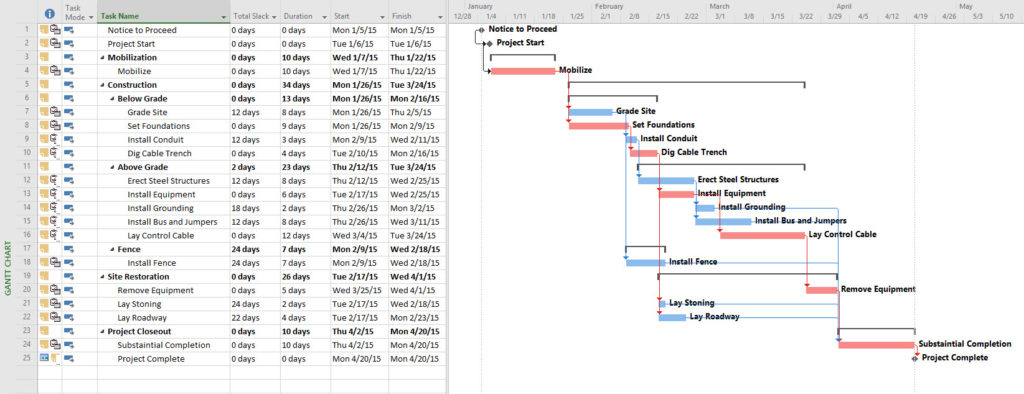Click the February month label in timescale
Image resolution: width=1024 pixels, height=394 pixels.
click(x=609, y=6)
